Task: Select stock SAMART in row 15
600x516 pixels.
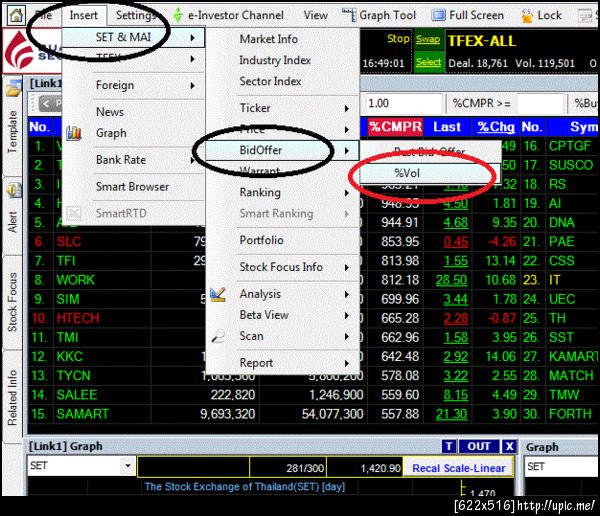Action: pos(83,414)
